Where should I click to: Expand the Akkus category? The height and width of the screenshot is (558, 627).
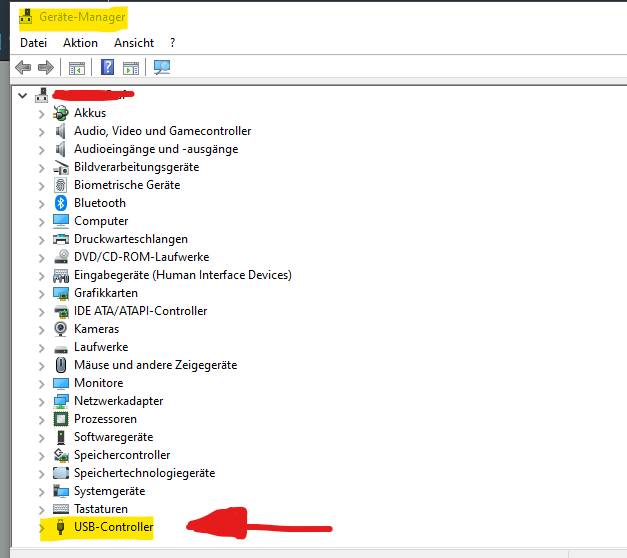pos(42,114)
